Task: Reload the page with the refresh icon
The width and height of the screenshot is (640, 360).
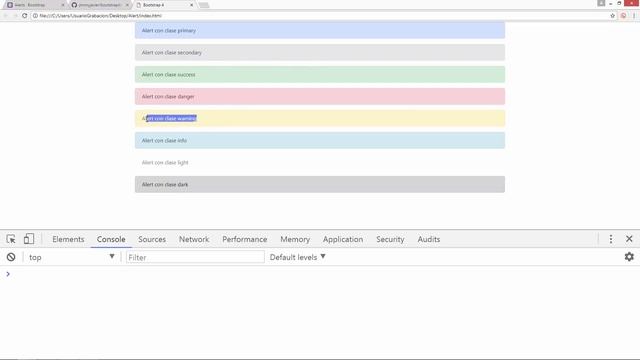Action: [24, 16]
